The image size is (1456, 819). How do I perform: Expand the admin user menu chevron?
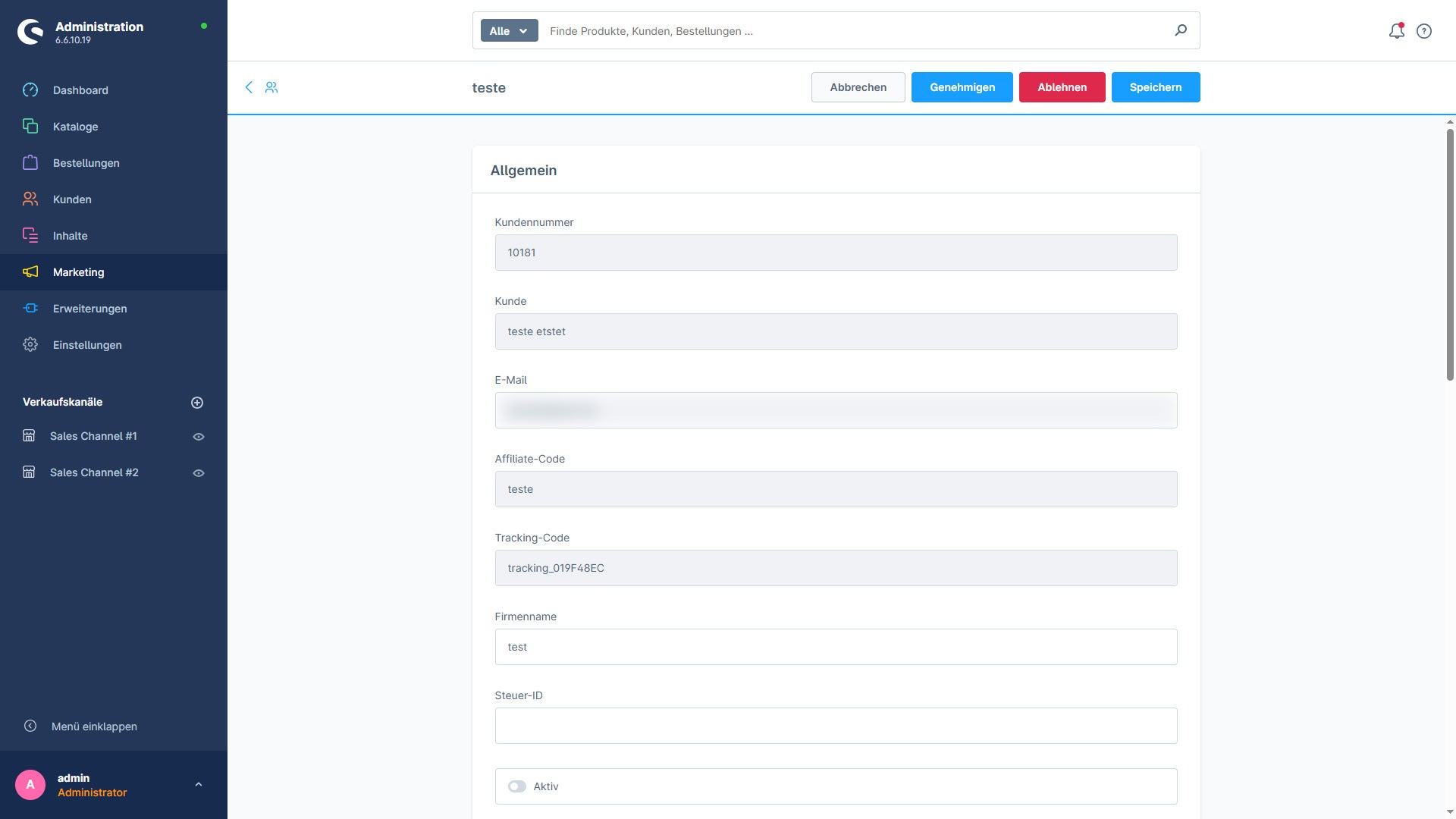[x=199, y=785]
